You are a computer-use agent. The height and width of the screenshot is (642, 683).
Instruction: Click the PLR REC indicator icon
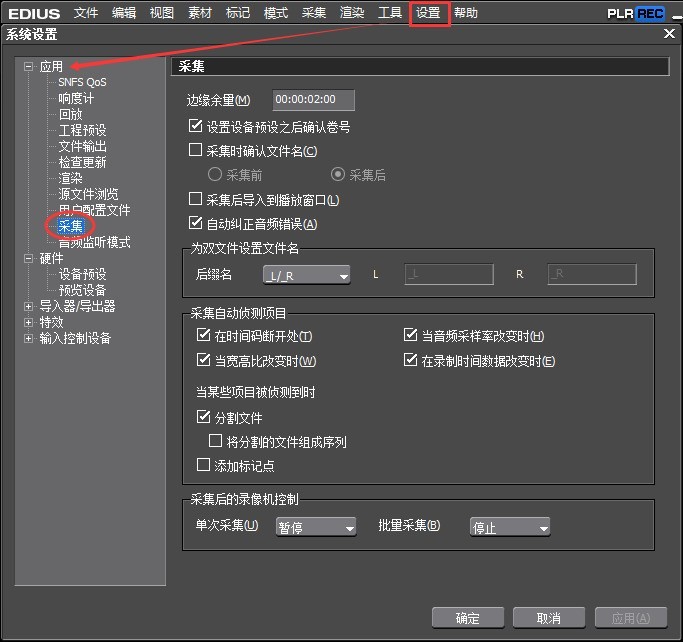[635, 13]
